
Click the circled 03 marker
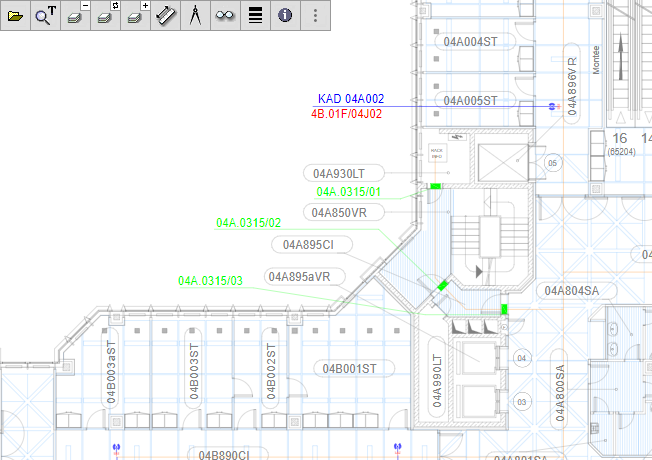coord(522,402)
